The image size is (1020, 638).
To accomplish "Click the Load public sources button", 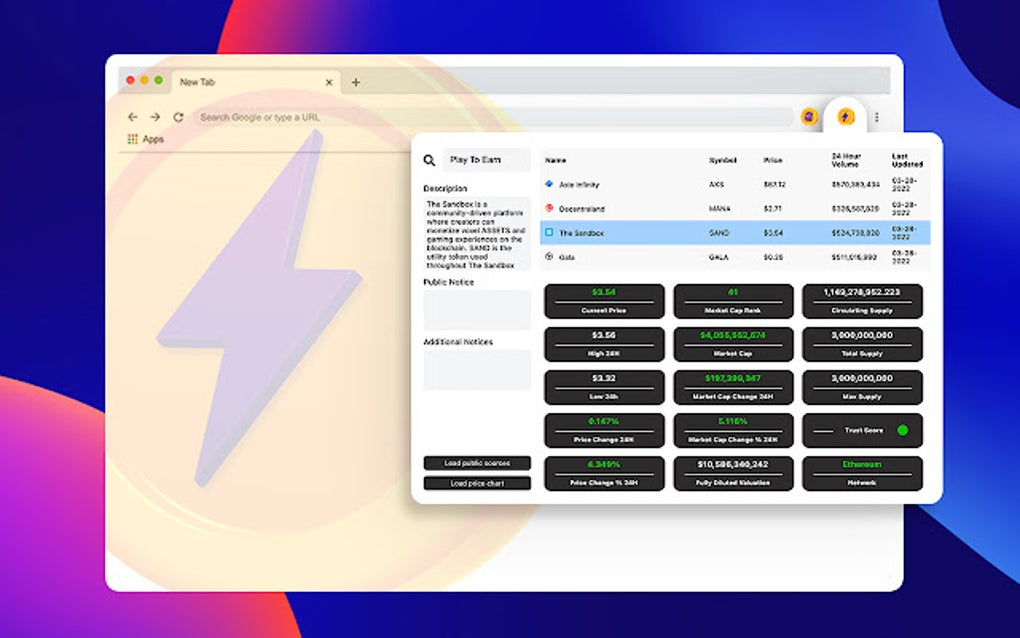I will (x=477, y=463).
